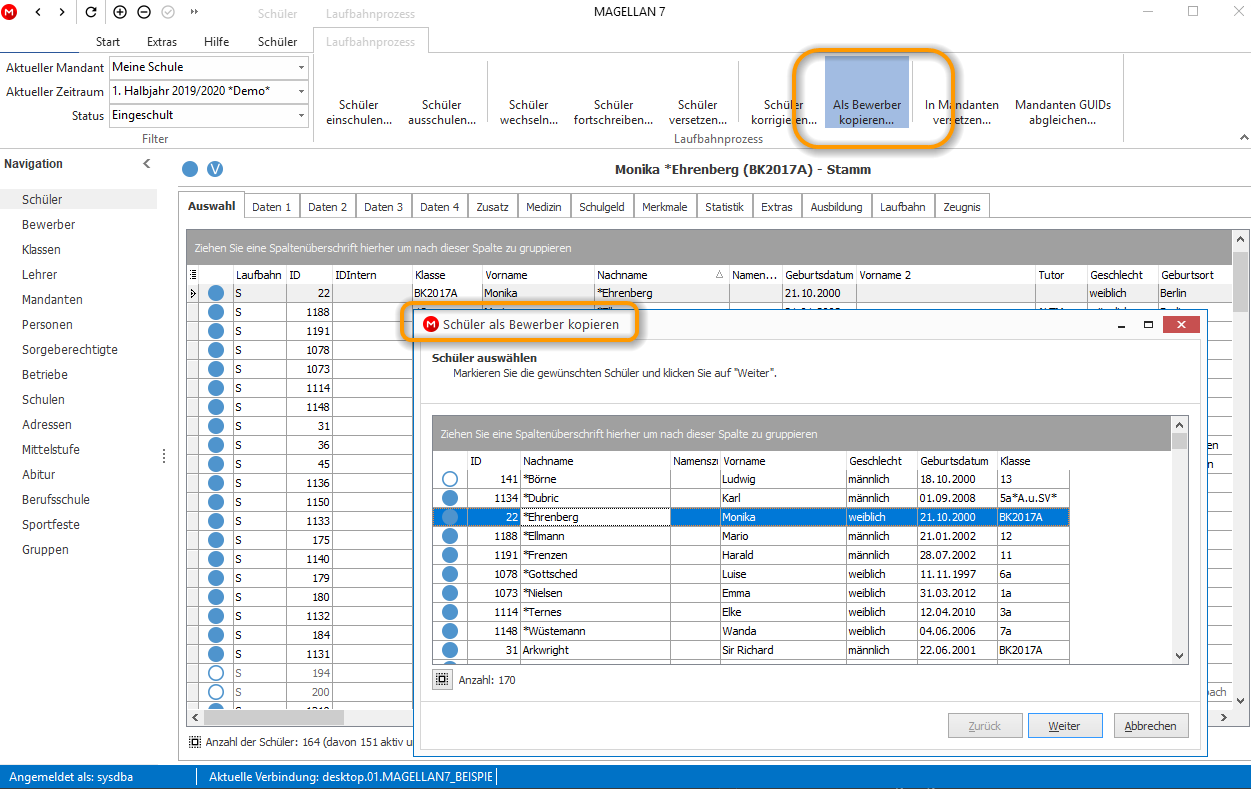Image resolution: width=1251 pixels, height=789 pixels.
Task: Collapse the Navigation pane arrow
Action: click(146, 164)
